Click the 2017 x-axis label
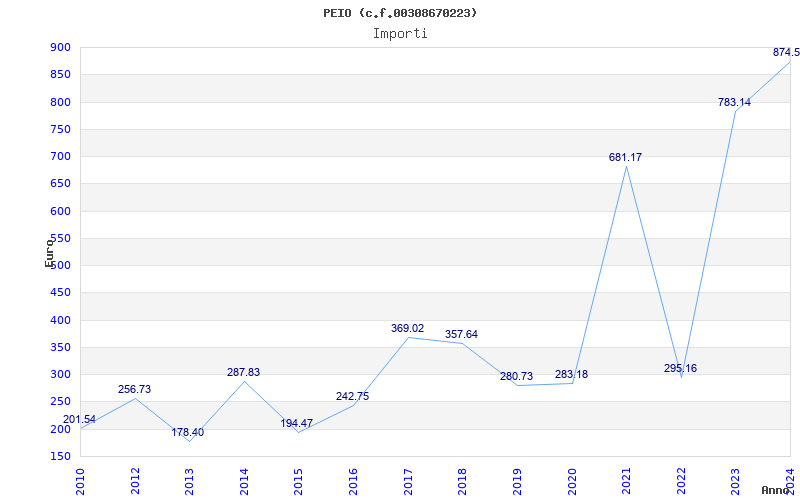Viewport: 800px width, 500px height. (408, 482)
